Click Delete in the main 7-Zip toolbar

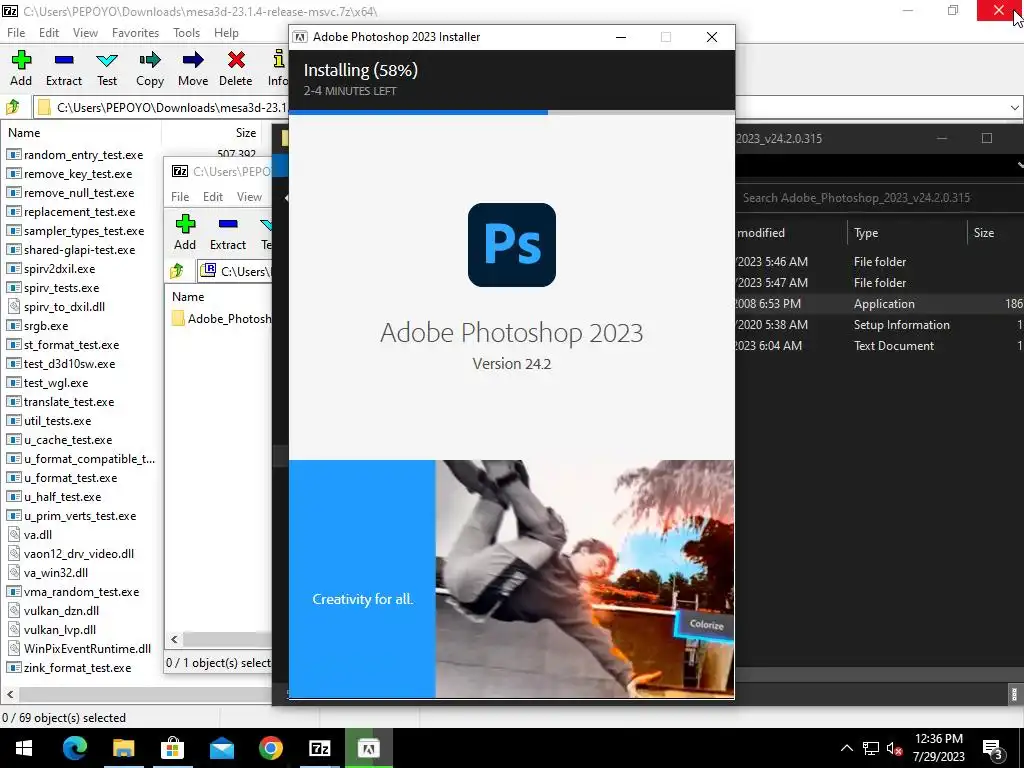point(236,69)
